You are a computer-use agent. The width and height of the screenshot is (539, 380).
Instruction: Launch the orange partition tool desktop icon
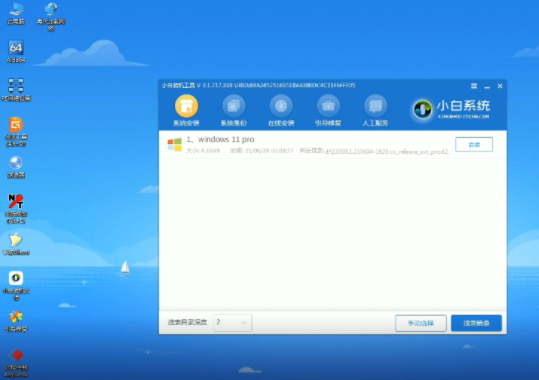point(16,132)
